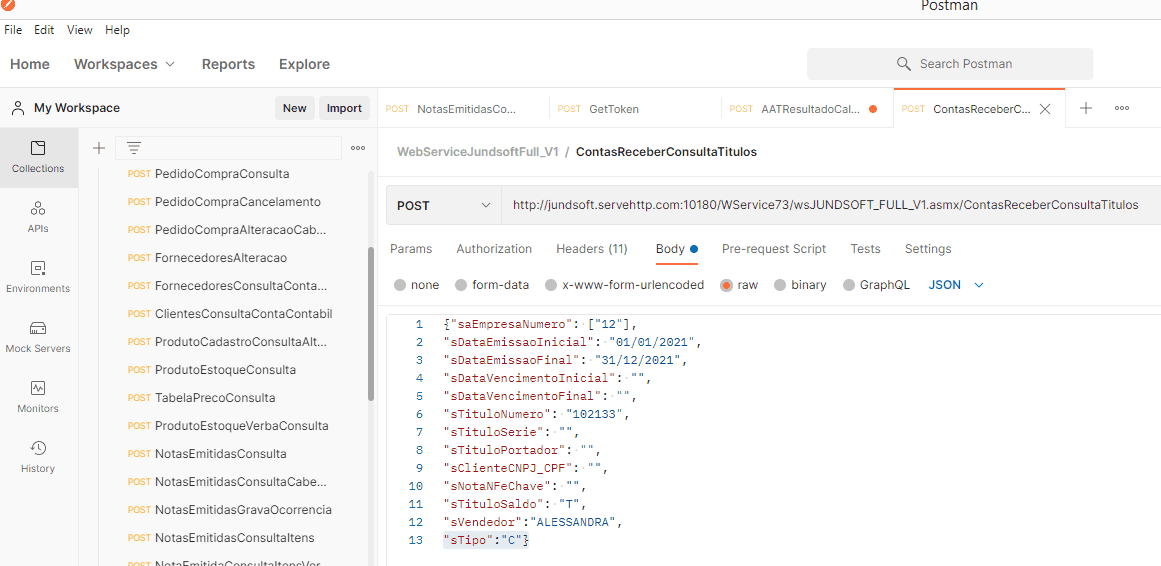This screenshot has width=1161, height=566.
Task: Expand the Workspaces dropdown menu
Action: click(x=124, y=64)
